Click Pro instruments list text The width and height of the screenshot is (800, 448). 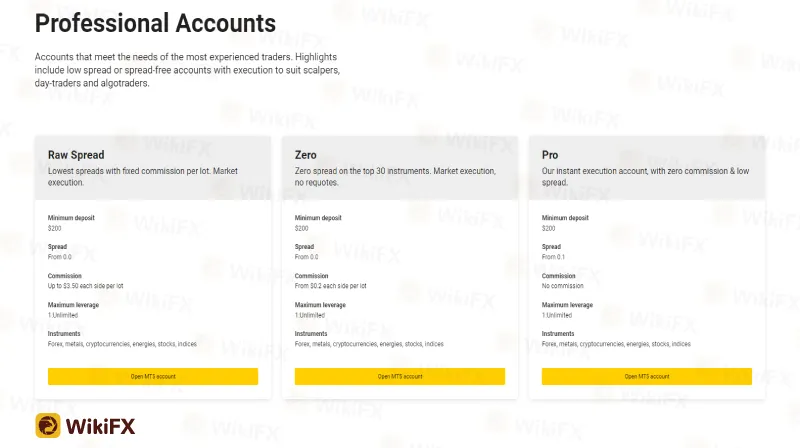616,344
